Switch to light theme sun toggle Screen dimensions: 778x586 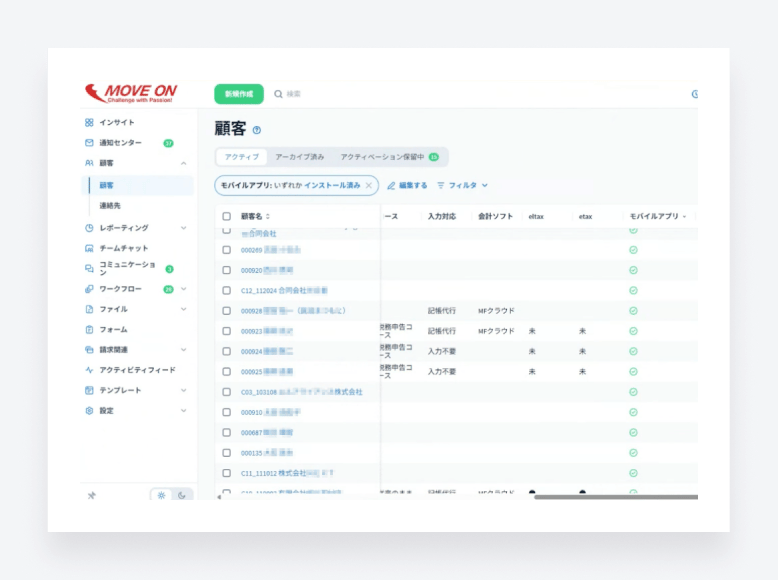(161, 495)
